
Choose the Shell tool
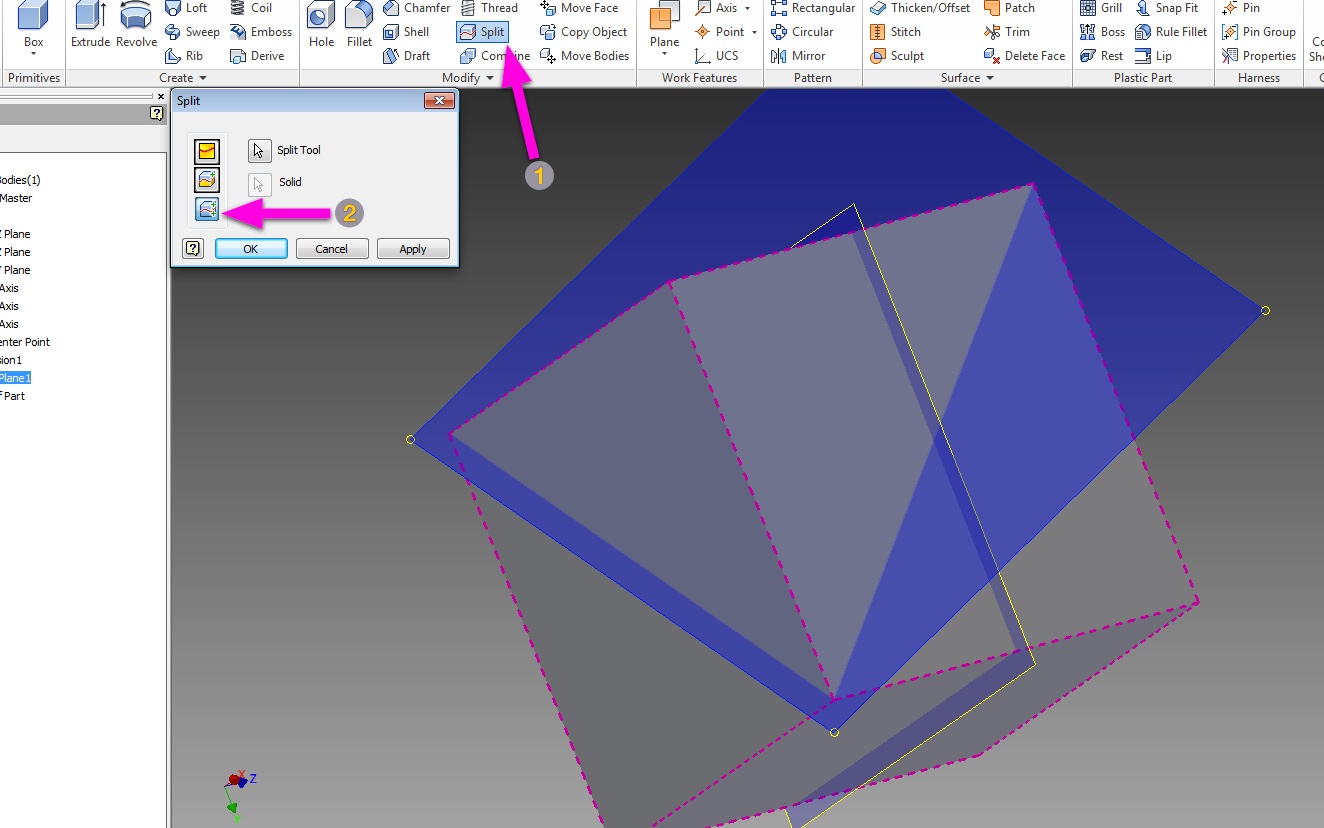click(x=407, y=32)
